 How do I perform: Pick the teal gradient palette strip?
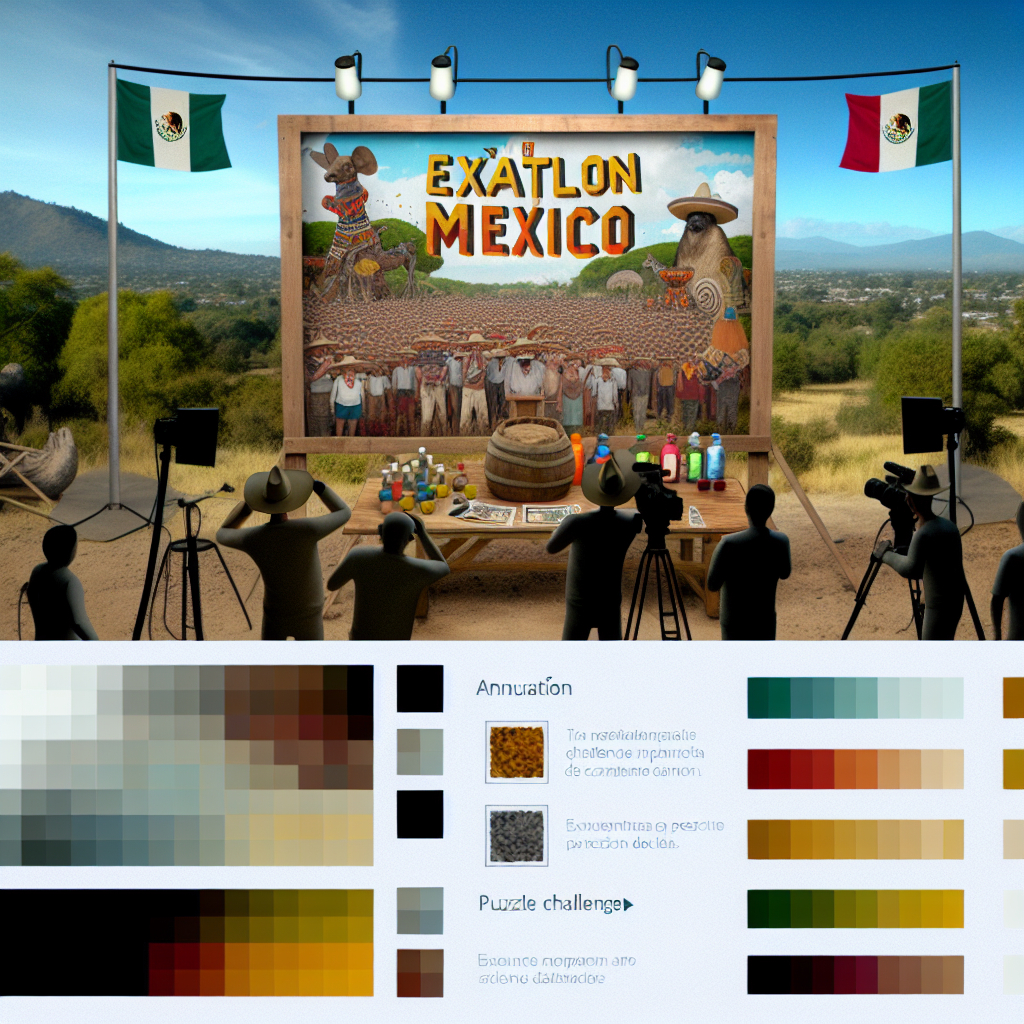[x=855, y=698]
